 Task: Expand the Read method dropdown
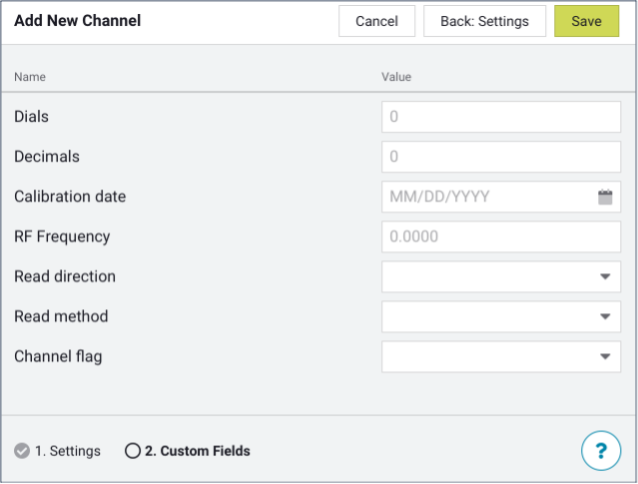pos(604,317)
